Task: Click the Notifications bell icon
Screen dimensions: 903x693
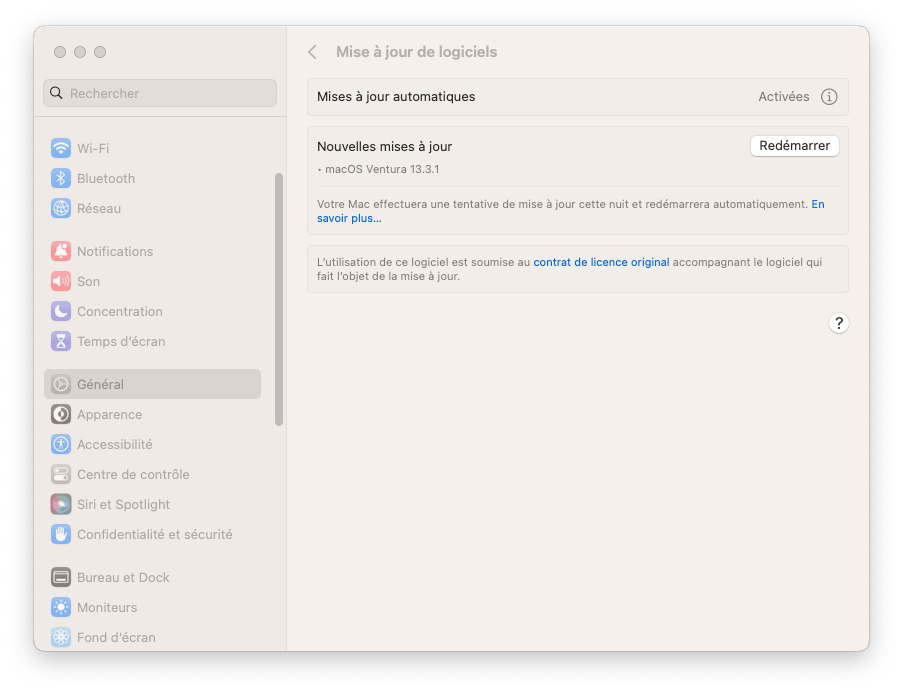Action: 61,251
